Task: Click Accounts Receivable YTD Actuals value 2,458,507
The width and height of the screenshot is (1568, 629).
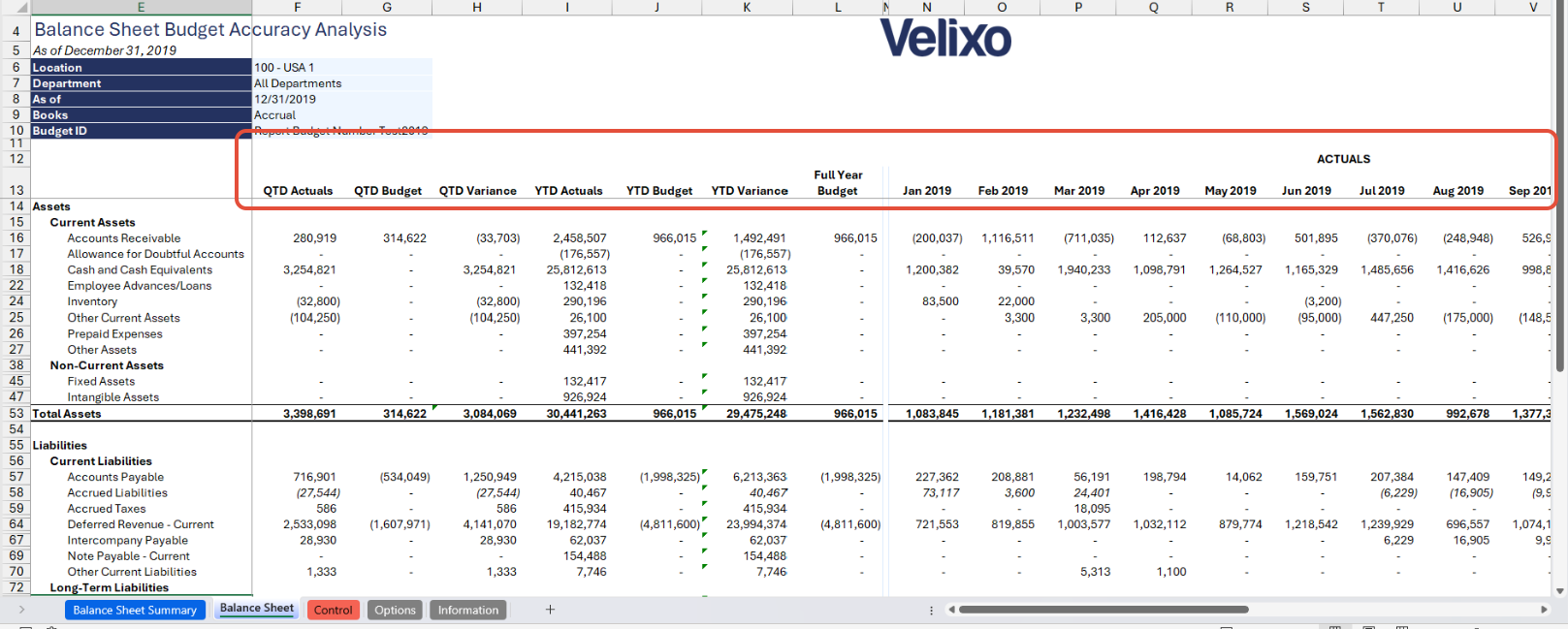Action: coord(580,238)
